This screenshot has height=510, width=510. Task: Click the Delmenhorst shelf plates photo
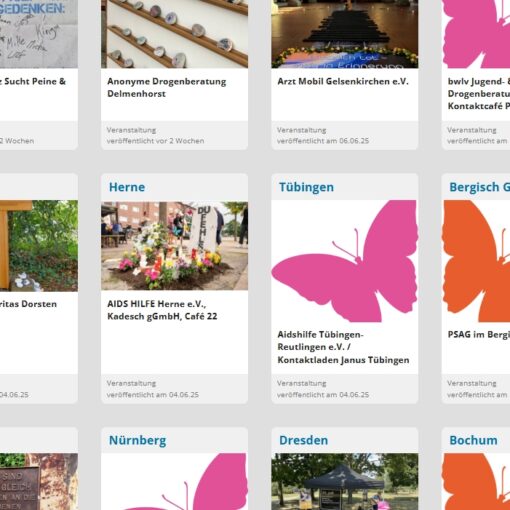pyautogui.click(x=174, y=34)
